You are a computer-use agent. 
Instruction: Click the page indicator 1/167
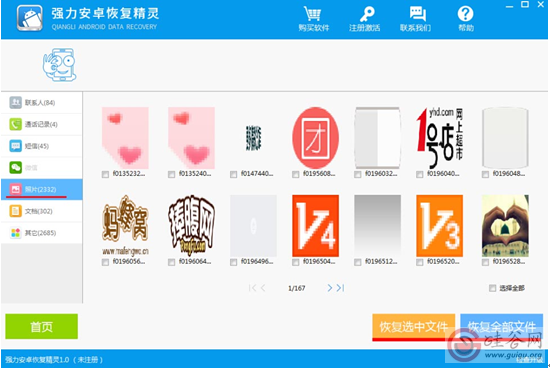click(296, 288)
